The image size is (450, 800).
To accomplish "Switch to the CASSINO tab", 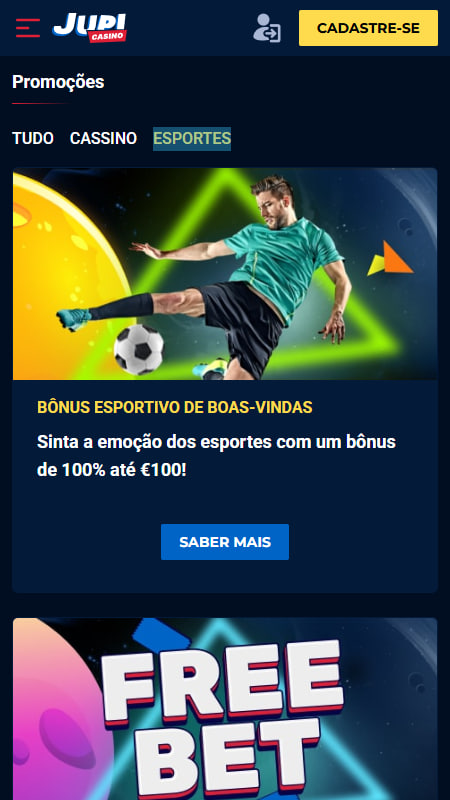I will [x=103, y=138].
